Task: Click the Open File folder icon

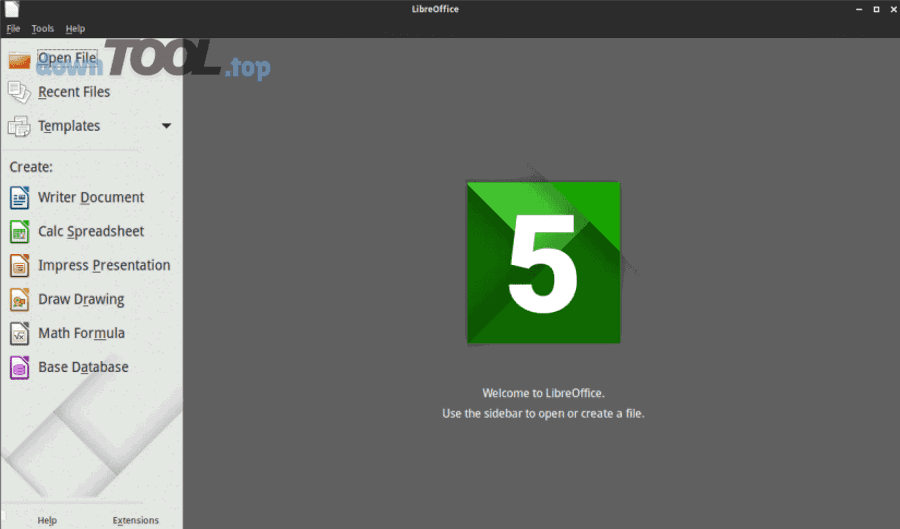Action: (19, 59)
